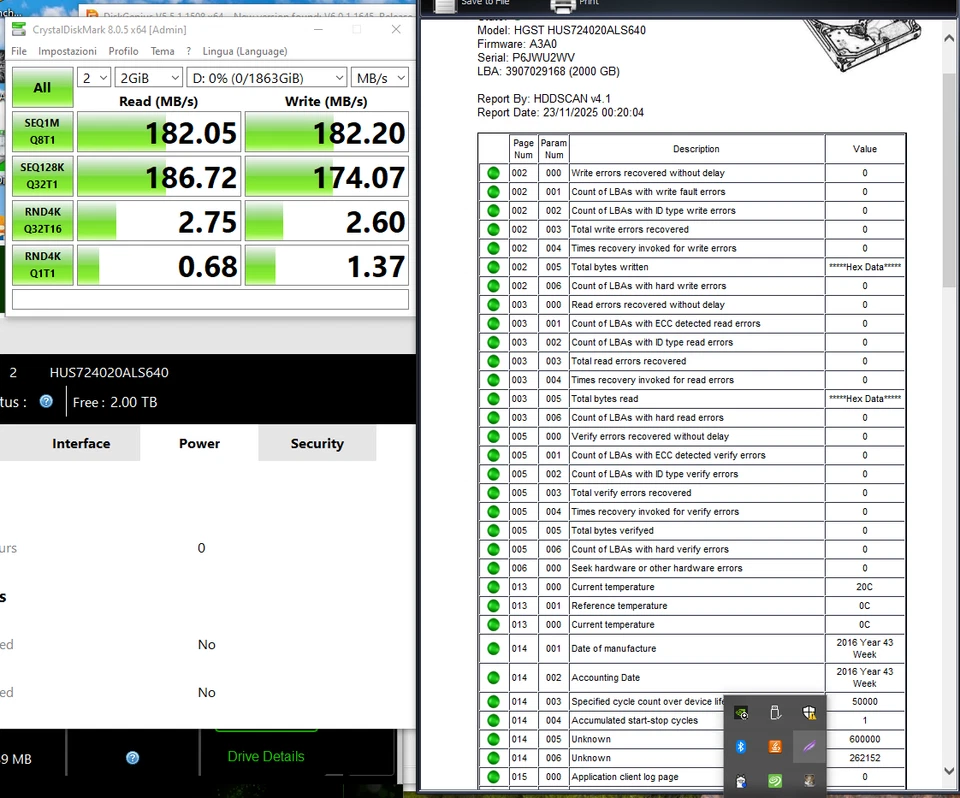Click the Save to File icon in HDDScan

(443, 6)
